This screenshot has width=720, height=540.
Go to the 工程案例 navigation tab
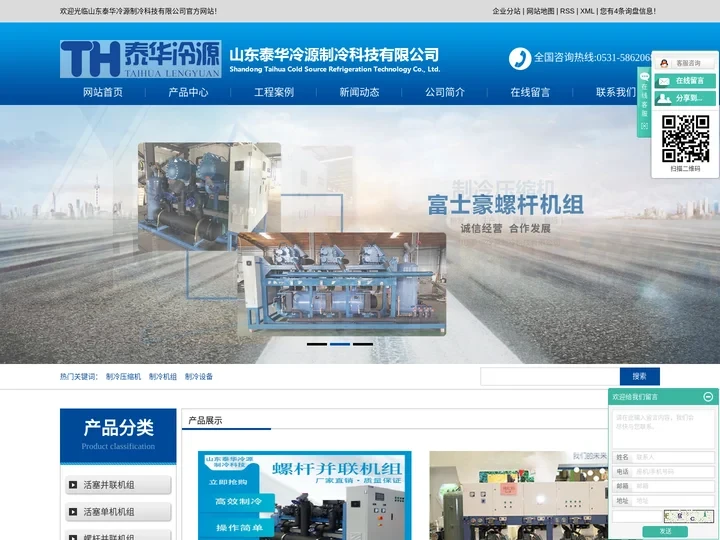[x=274, y=92]
